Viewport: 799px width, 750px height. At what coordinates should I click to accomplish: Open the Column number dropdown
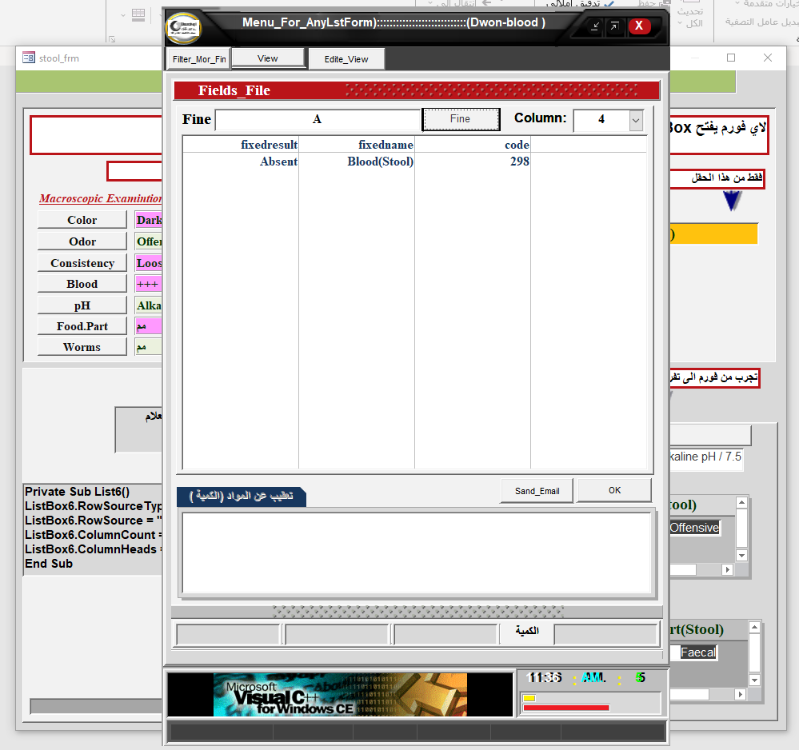tap(636, 120)
